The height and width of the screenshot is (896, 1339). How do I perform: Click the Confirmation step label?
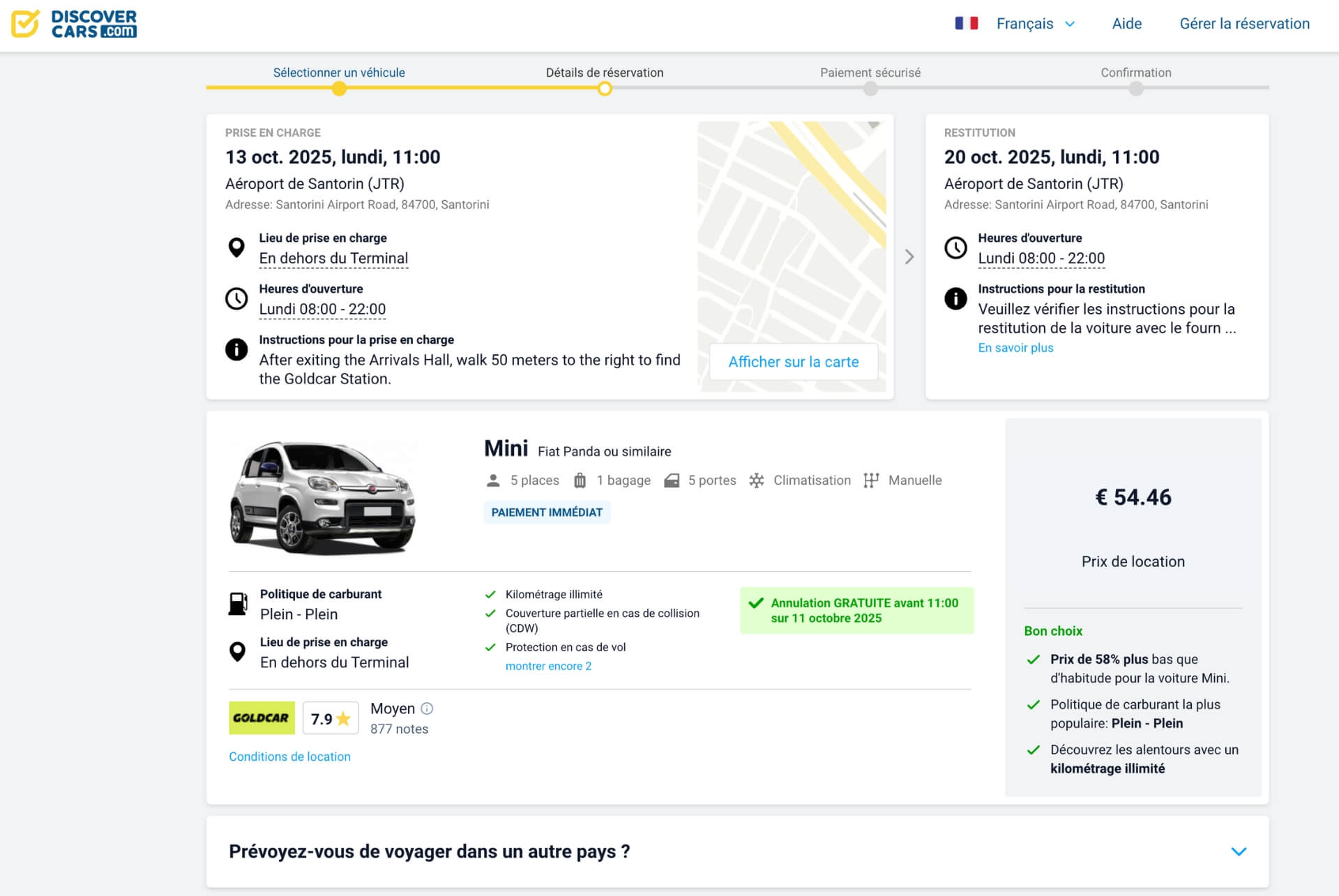pos(1136,73)
